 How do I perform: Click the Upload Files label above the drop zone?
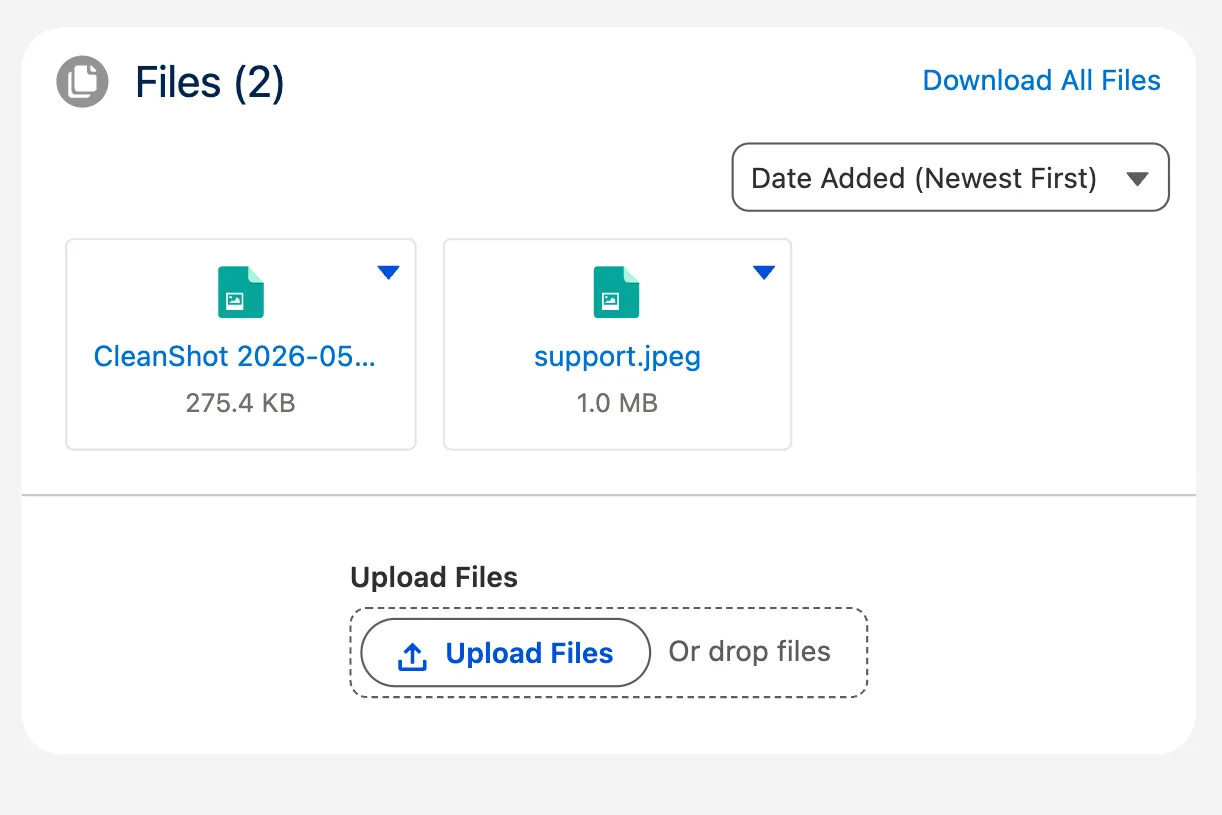(434, 577)
